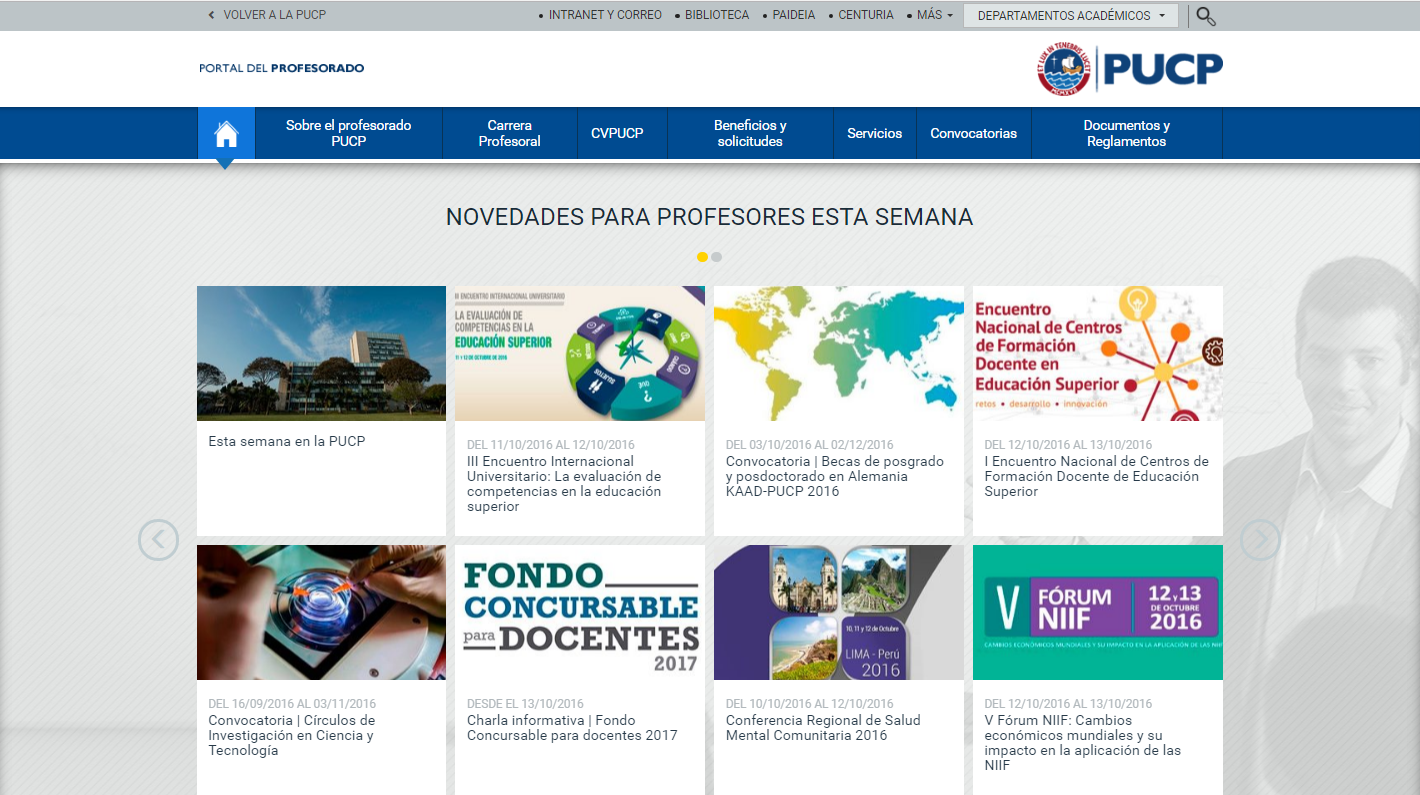The width and height of the screenshot is (1420, 795).
Task: Open Servicios menu item
Action: (x=875, y=133)
